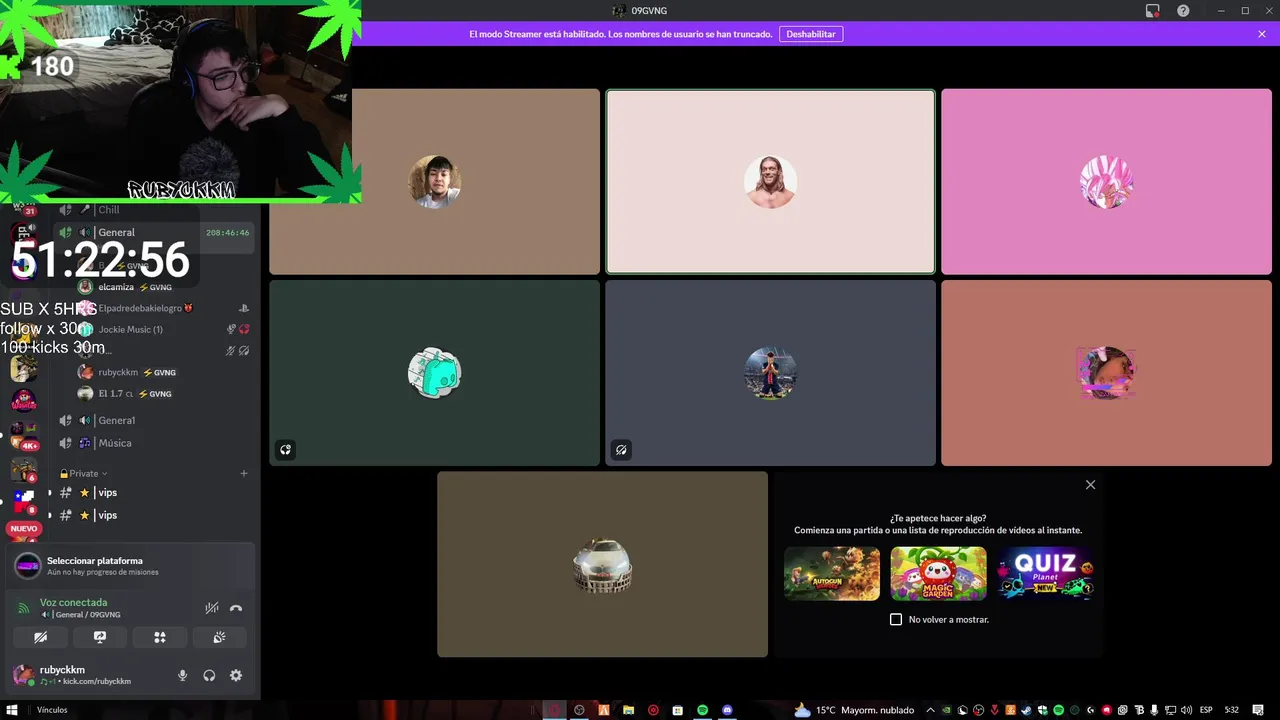This screenshot has height=720, width=1280.
Task: Open the server icon with 4K+ badge
Action: pyautogui.click(x=24, y=435)
